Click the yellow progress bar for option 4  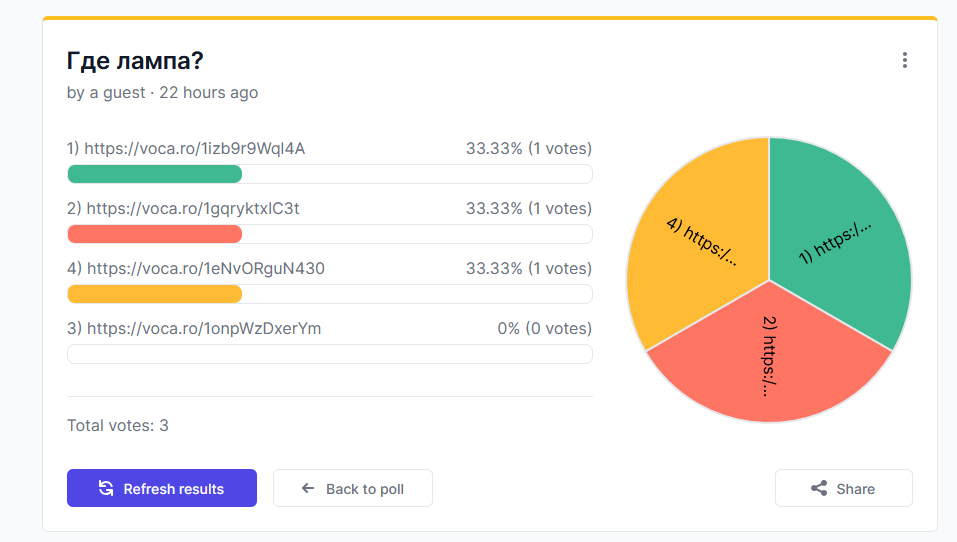[155, 294]
